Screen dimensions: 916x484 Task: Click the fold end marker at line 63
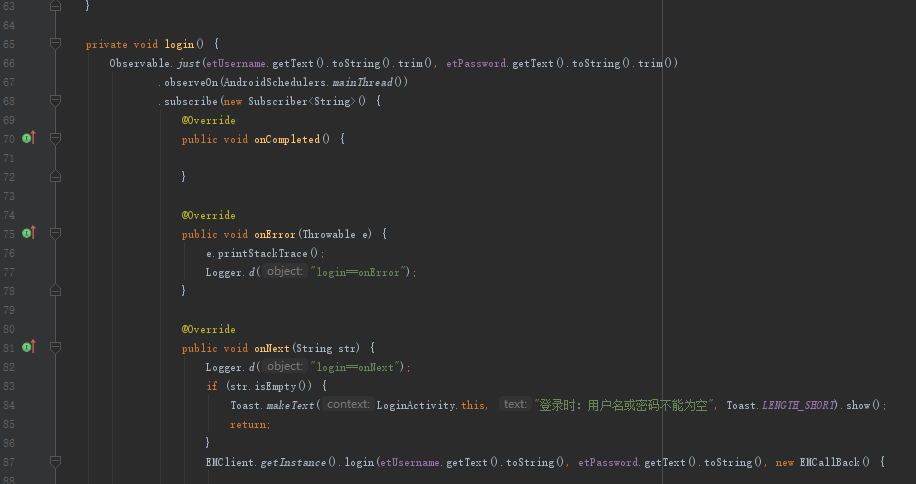(x=55, y=6)
